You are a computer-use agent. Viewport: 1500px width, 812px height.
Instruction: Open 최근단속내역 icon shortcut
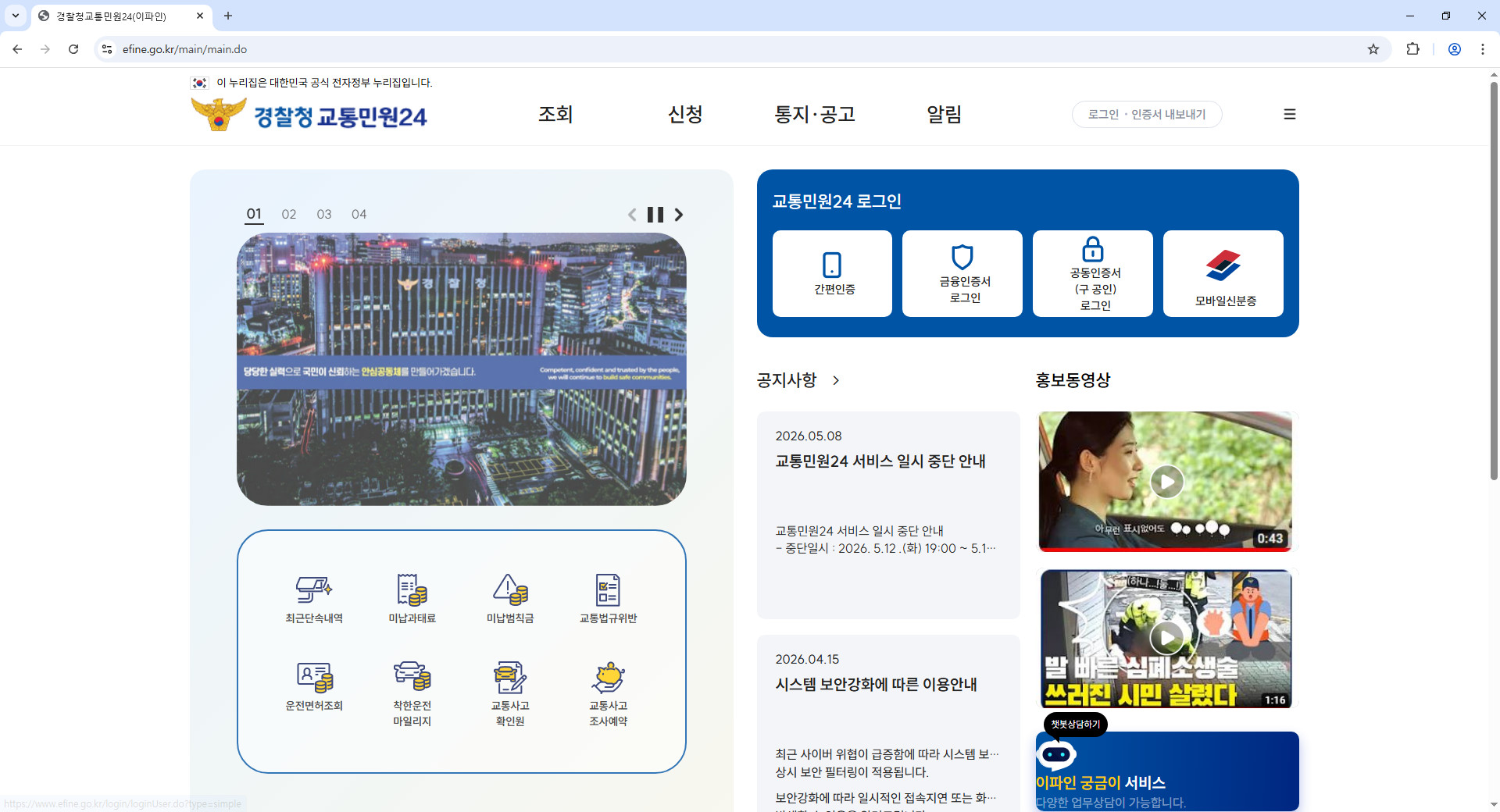[x=314, y=599]
